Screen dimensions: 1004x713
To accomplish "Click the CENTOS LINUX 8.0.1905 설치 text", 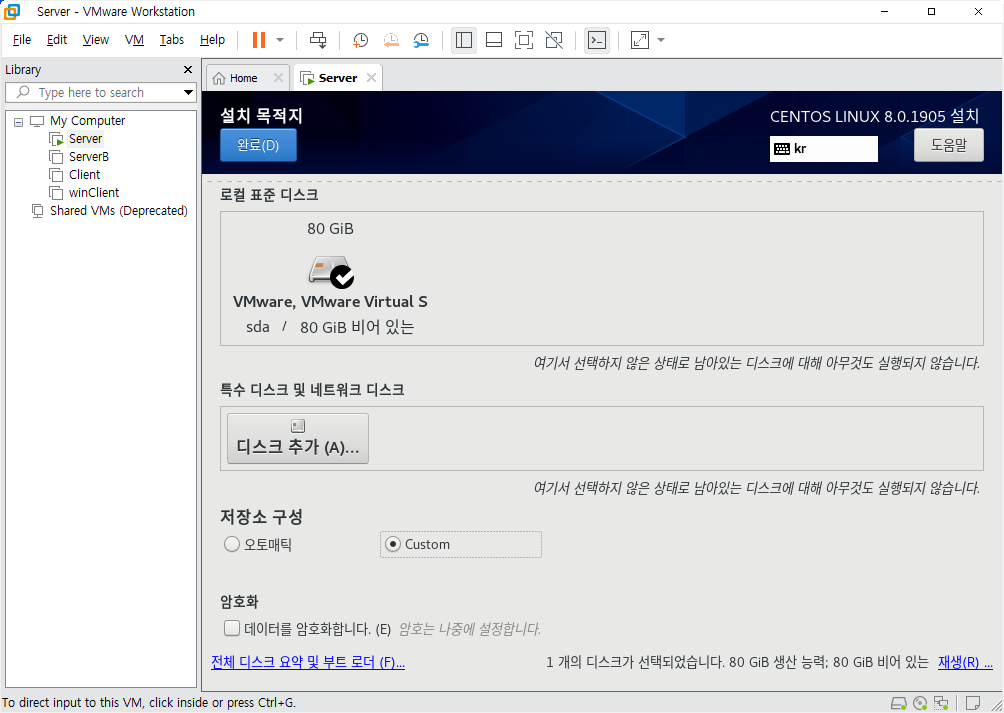I will click(x=874, y=116).
